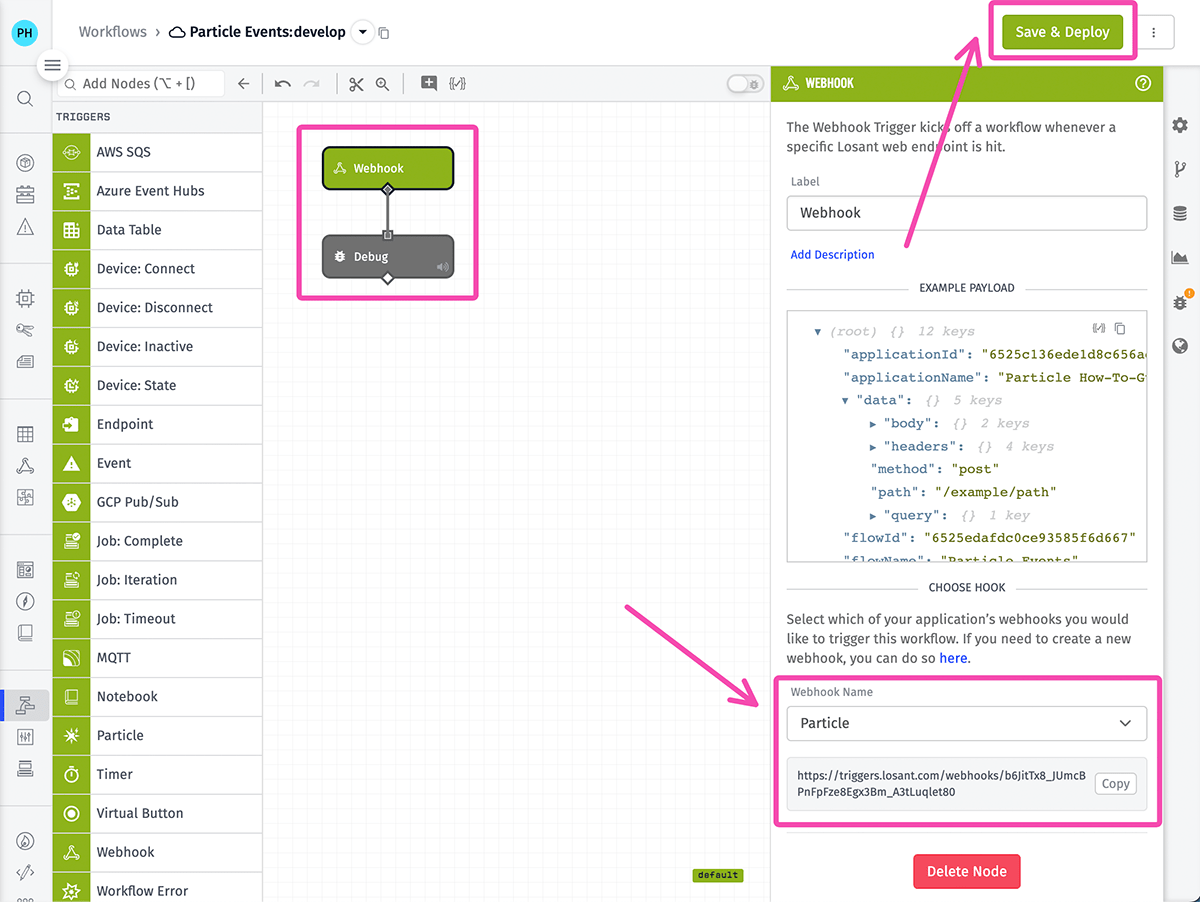Viewport: 1200px width, 902px height.
Task: Click the braces payload icon in toolbar
Action: [x=457, y=84]
